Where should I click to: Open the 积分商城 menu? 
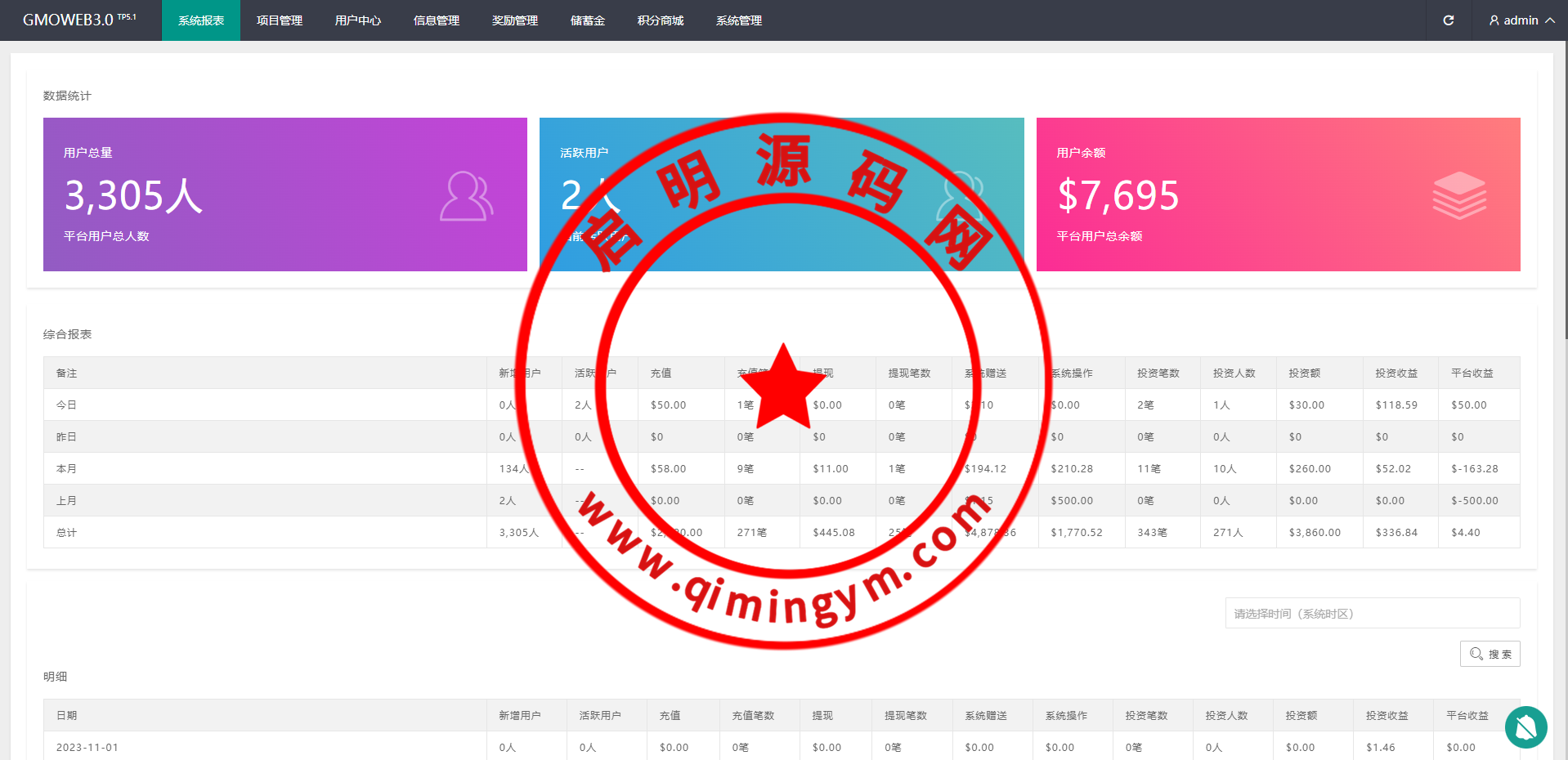[661, 20]
